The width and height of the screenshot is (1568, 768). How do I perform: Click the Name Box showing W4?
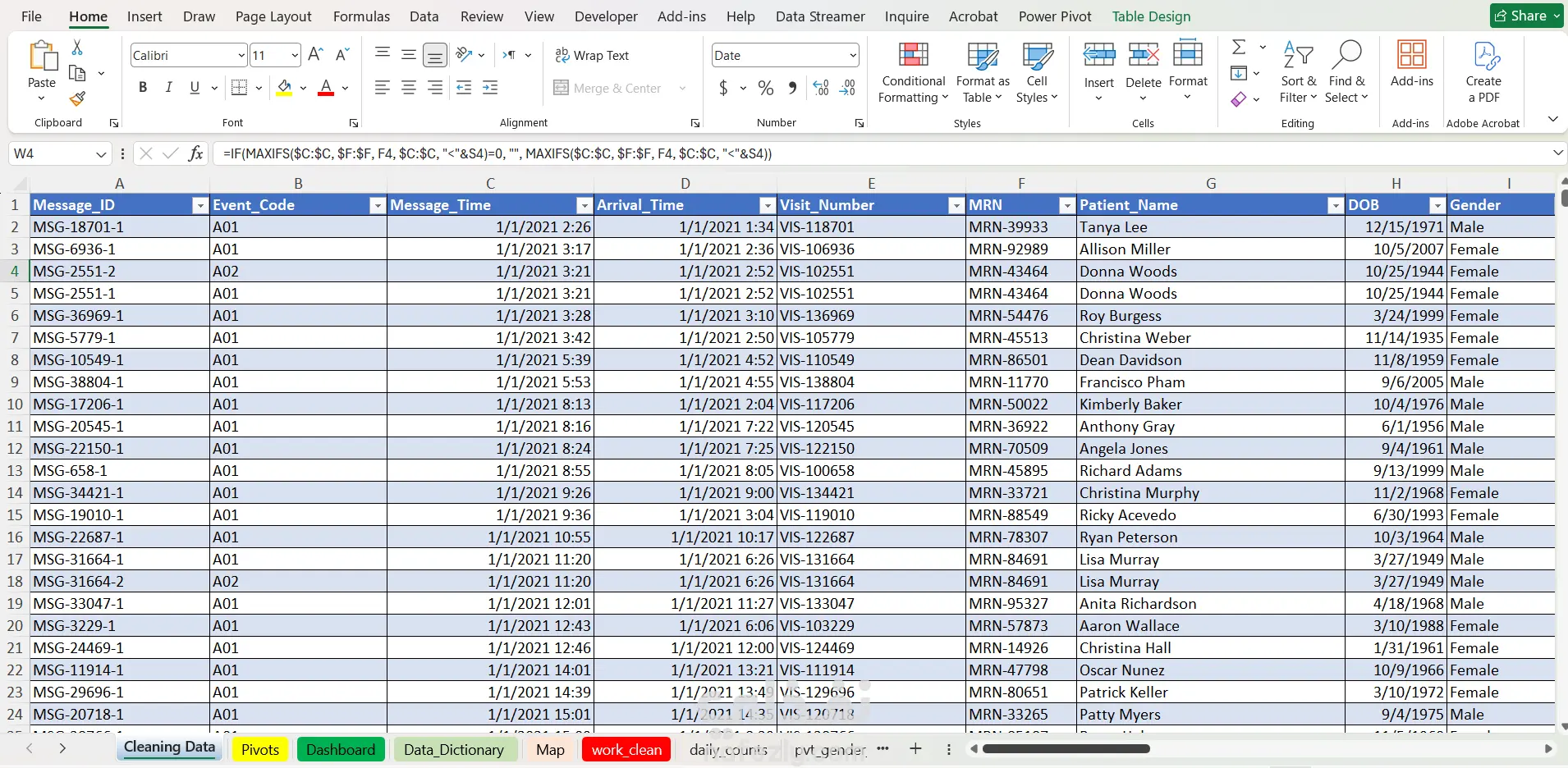point(51,153)
